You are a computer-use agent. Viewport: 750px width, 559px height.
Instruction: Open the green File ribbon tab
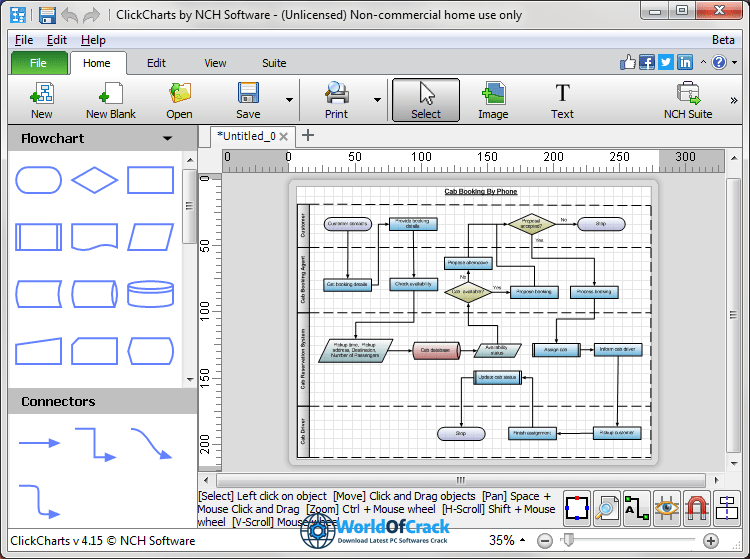click(x=38, y=63)
